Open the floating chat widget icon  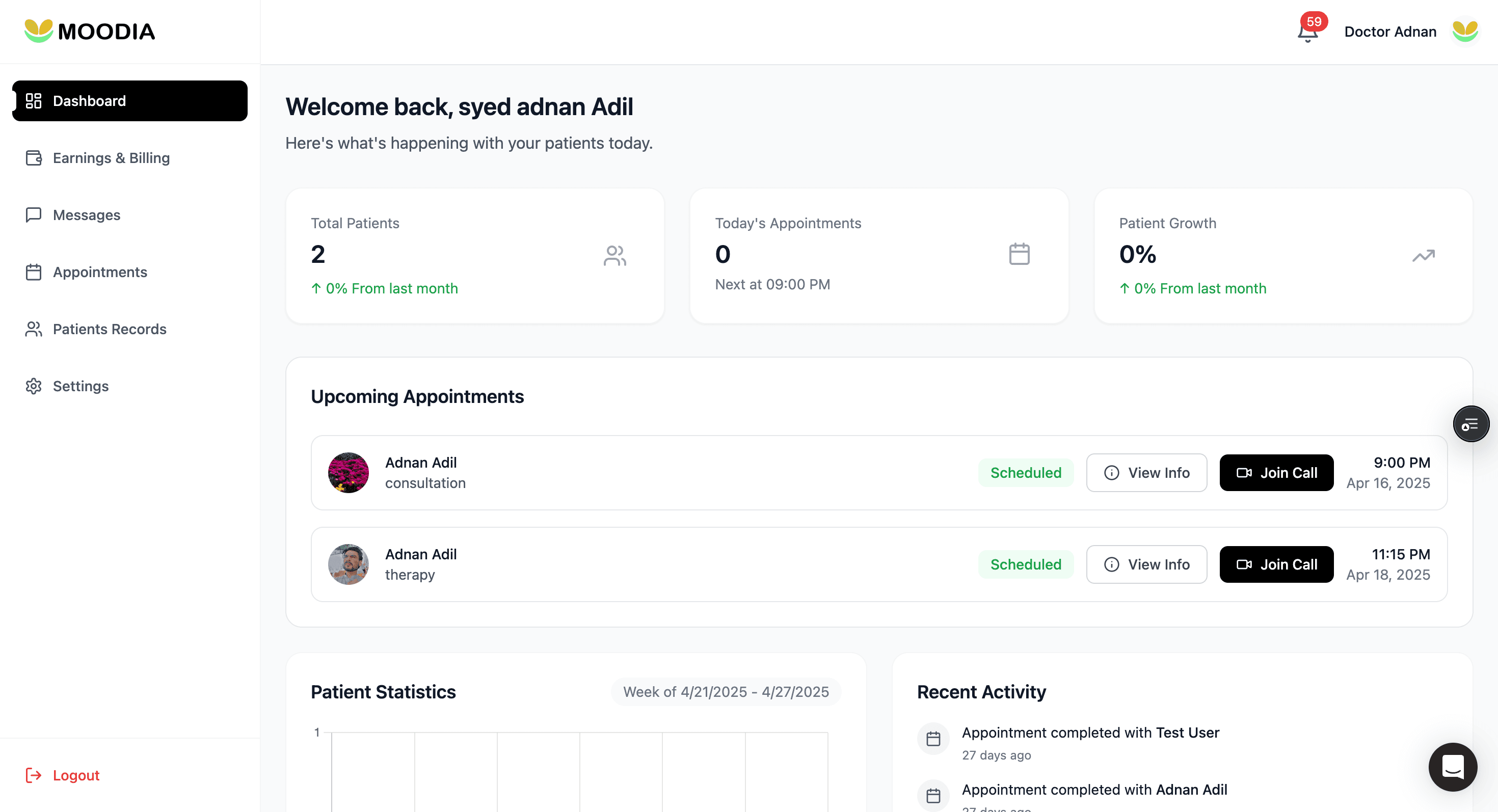point(1452,767)
